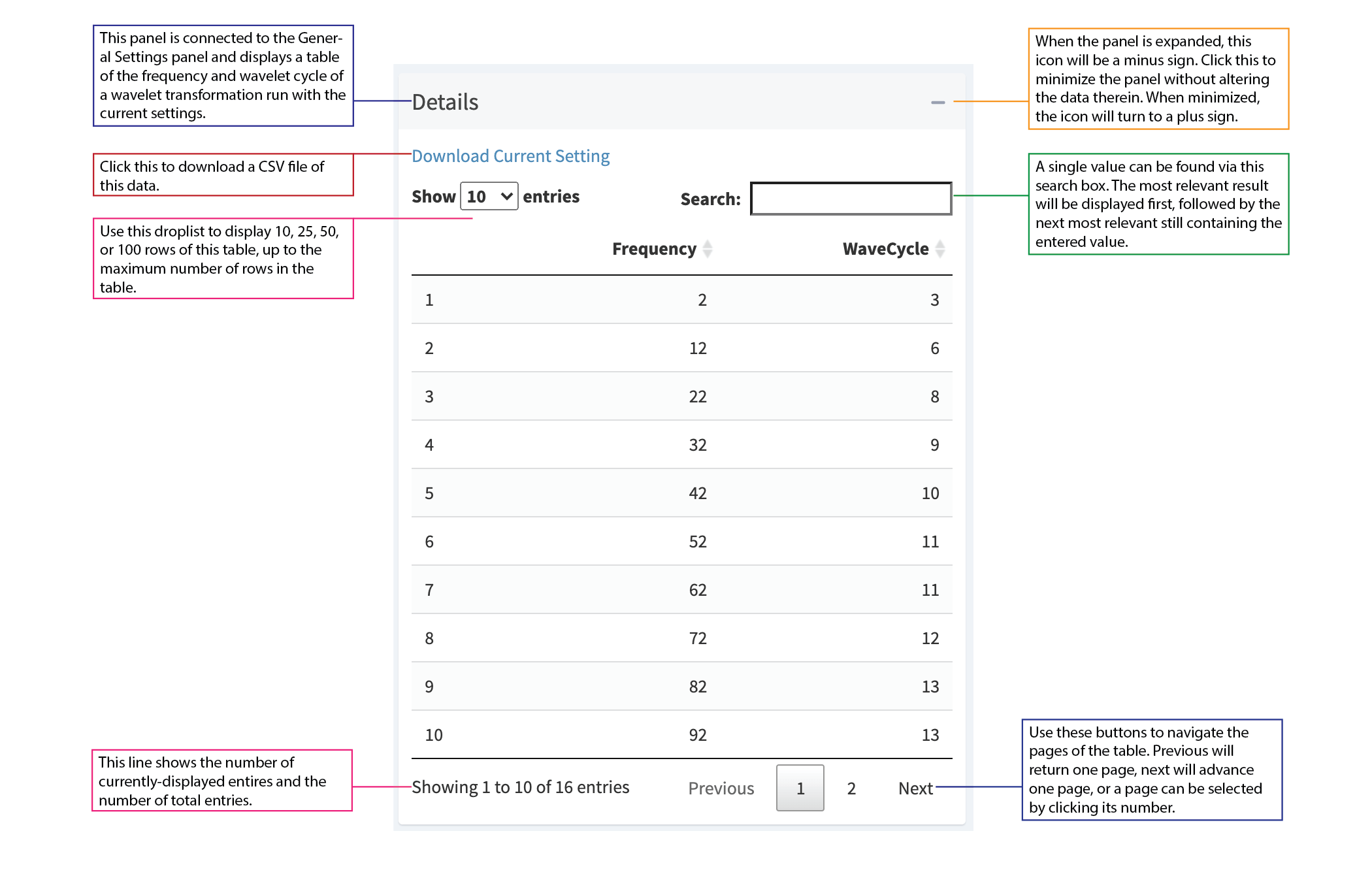Click the WaveCycle column header
The width and height of the screenshot is (1372, 895).
(885, 249)
